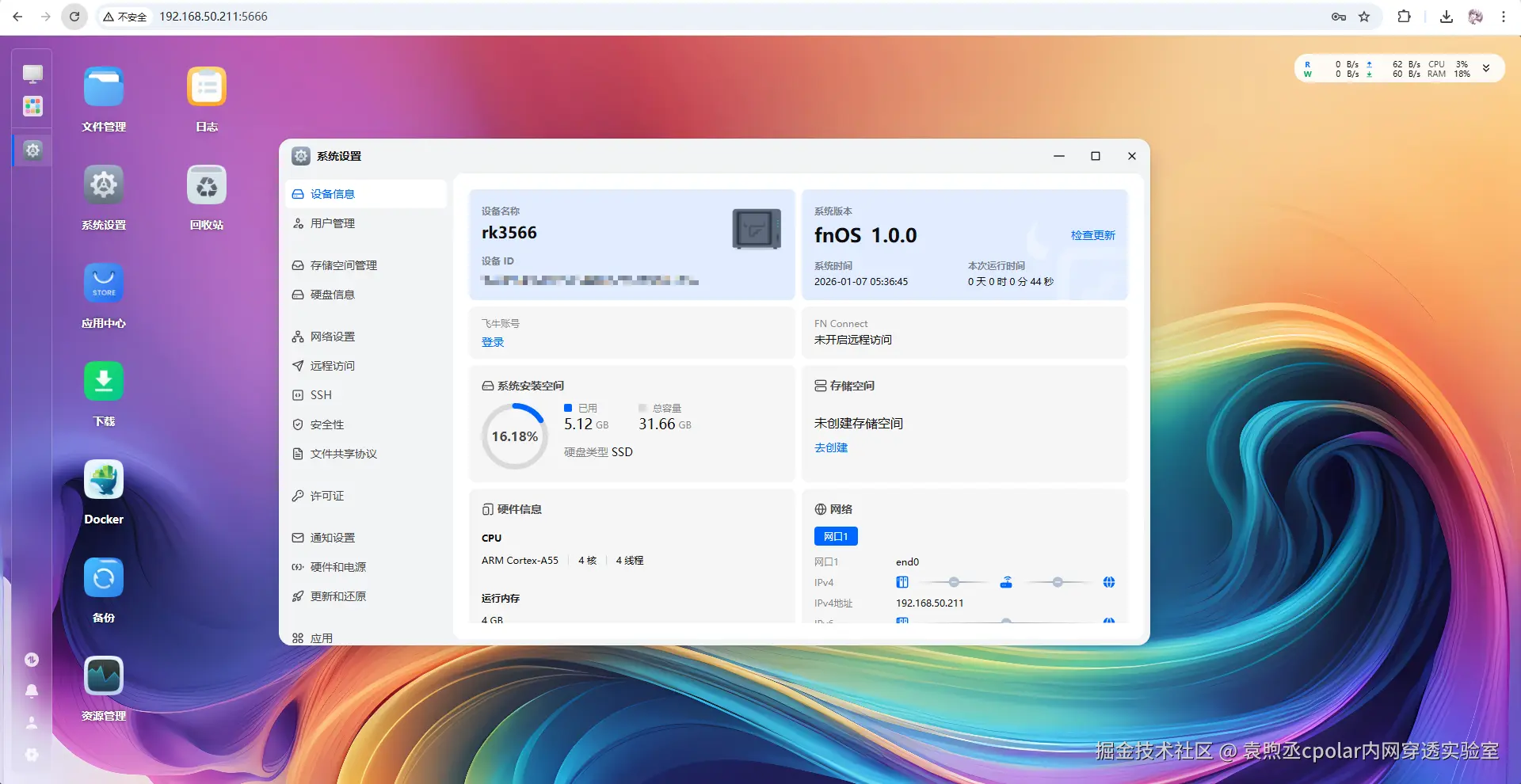The image size is (1521, 784).
Task: Click the device name rk3566
Action: [x=509, y=233]
